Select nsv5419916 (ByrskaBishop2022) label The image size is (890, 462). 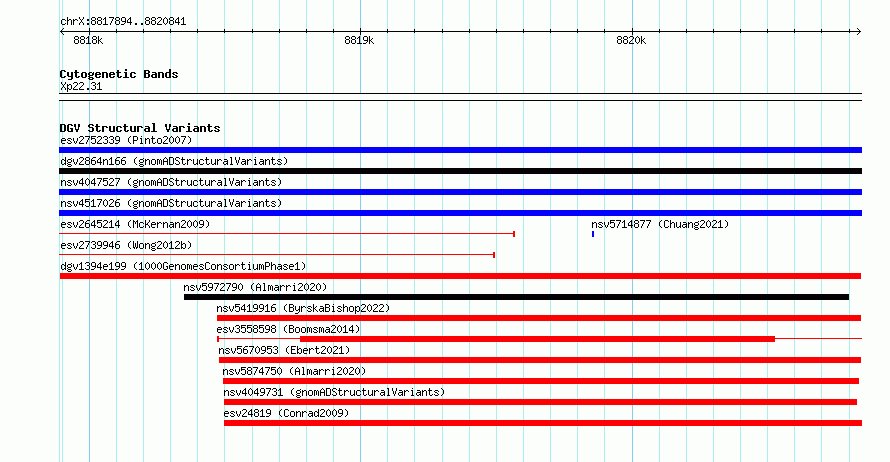tap(303, 308)
